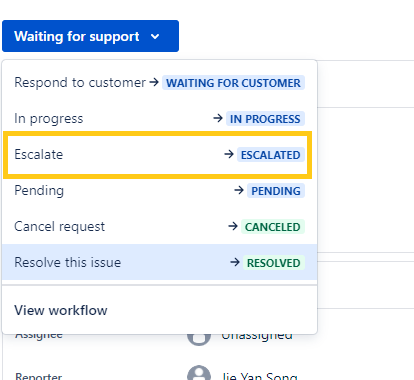This screenshot has width=414, height=380.
Task: Select Respond to customer transition
Action: pyautogui.click(x=160, y=82)
